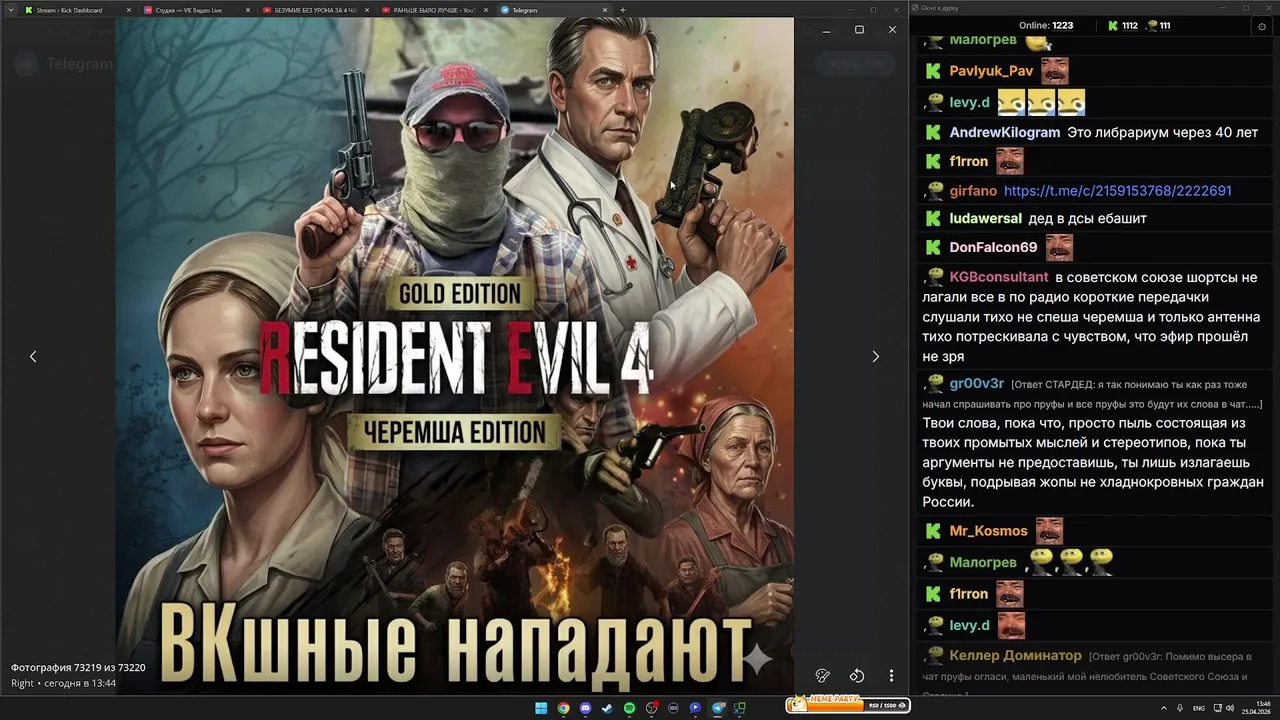The width and height of the screenshot is (1280, 720).
Task: Switch ENG input language
Action: (x=1199, y=708)
